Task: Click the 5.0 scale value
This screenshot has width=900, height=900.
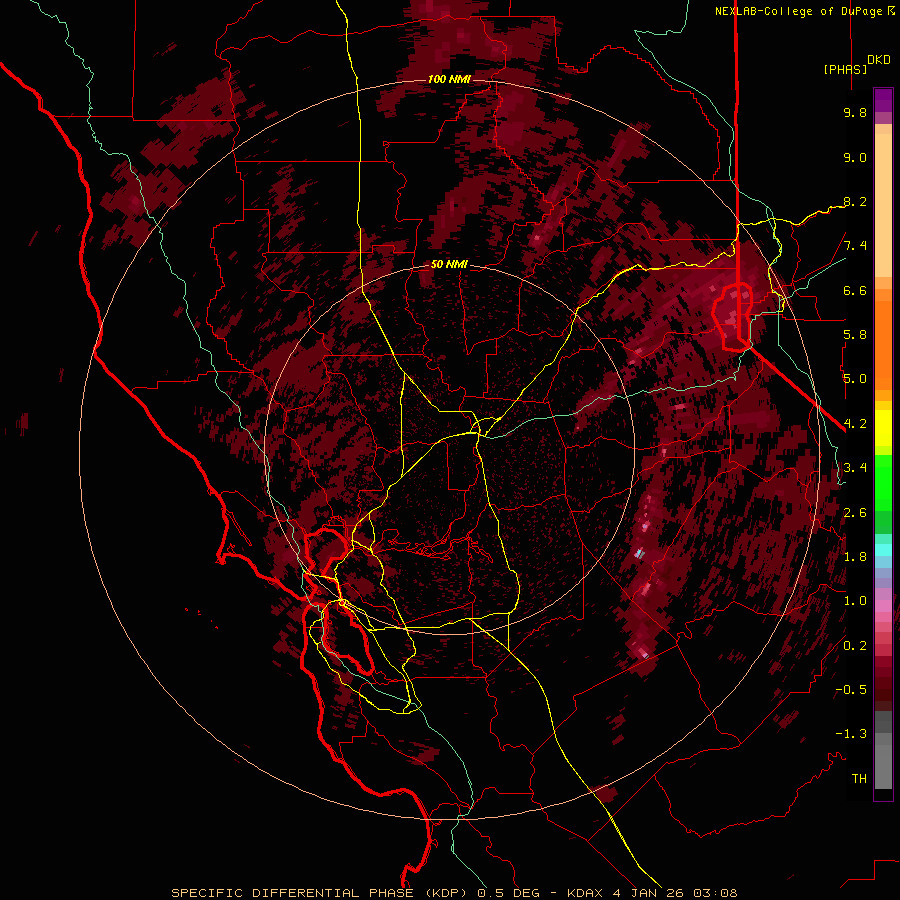Action: point(855,379)
